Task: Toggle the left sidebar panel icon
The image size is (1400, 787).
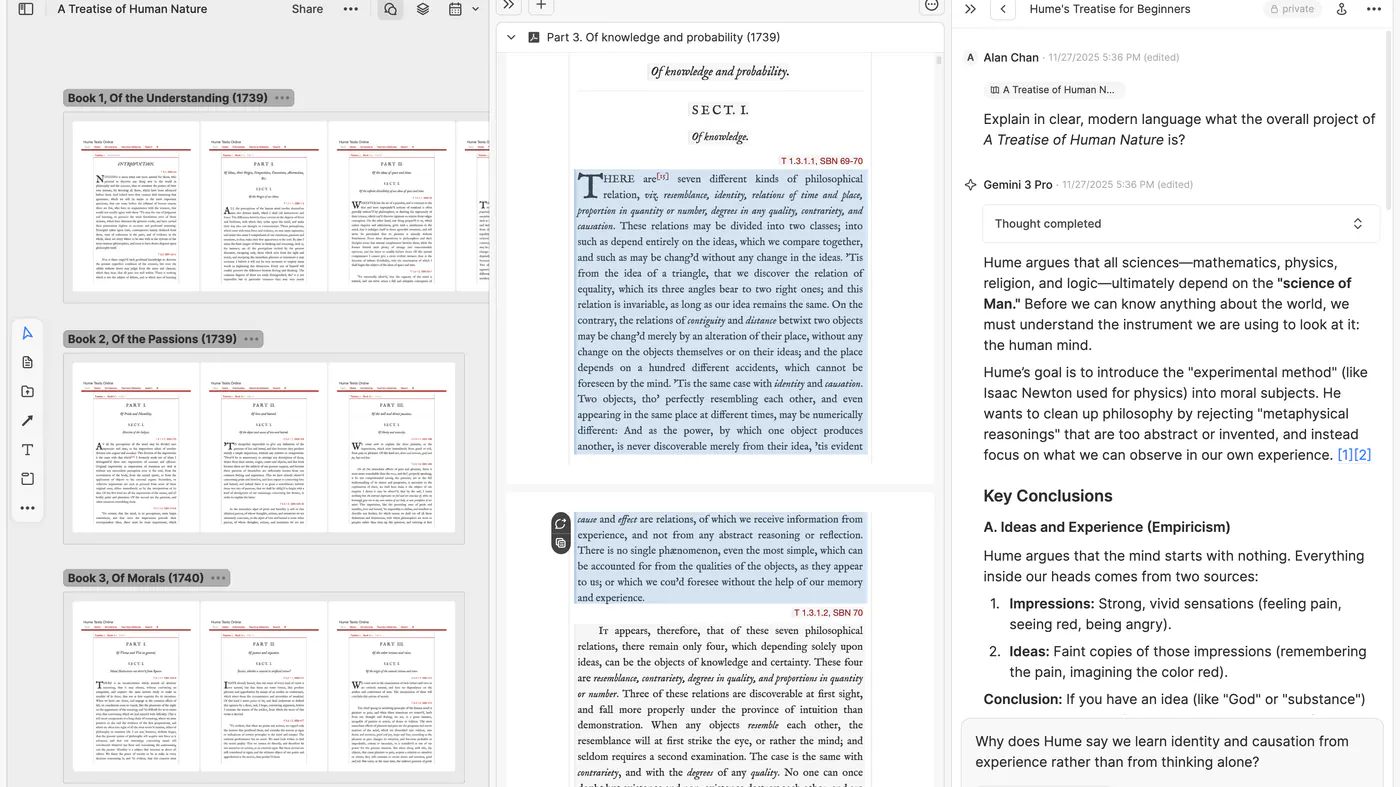Action: [x=26, y=9]
